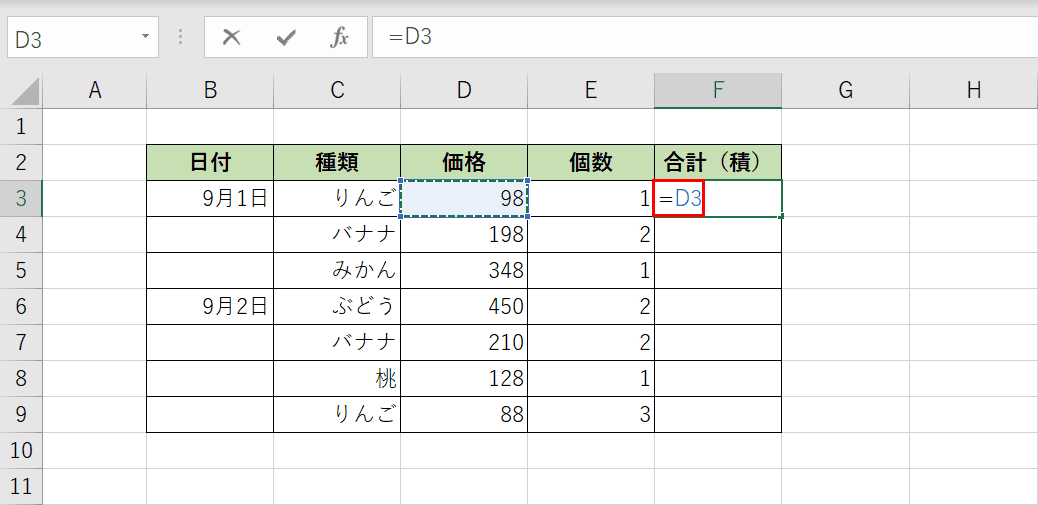Click the 日付 header cell
The image size is (1038, 505).
(x=210, y=162)
